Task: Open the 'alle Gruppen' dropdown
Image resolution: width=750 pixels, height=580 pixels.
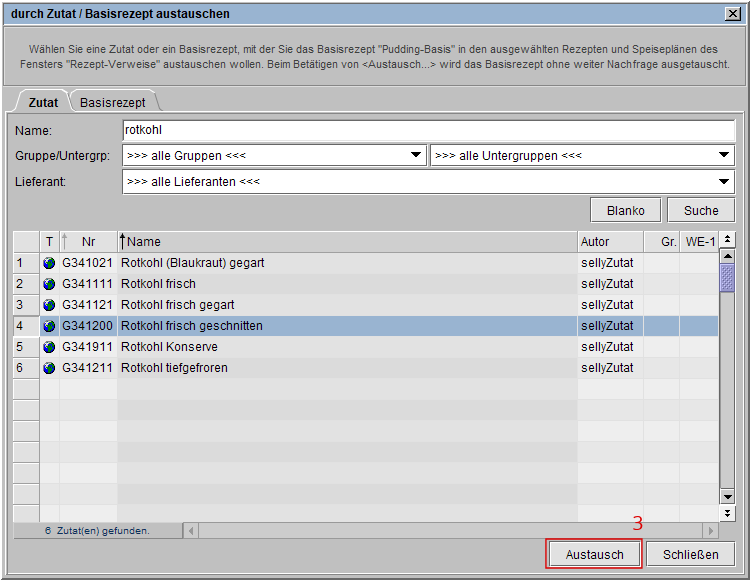Action: (x=274, y=156)
